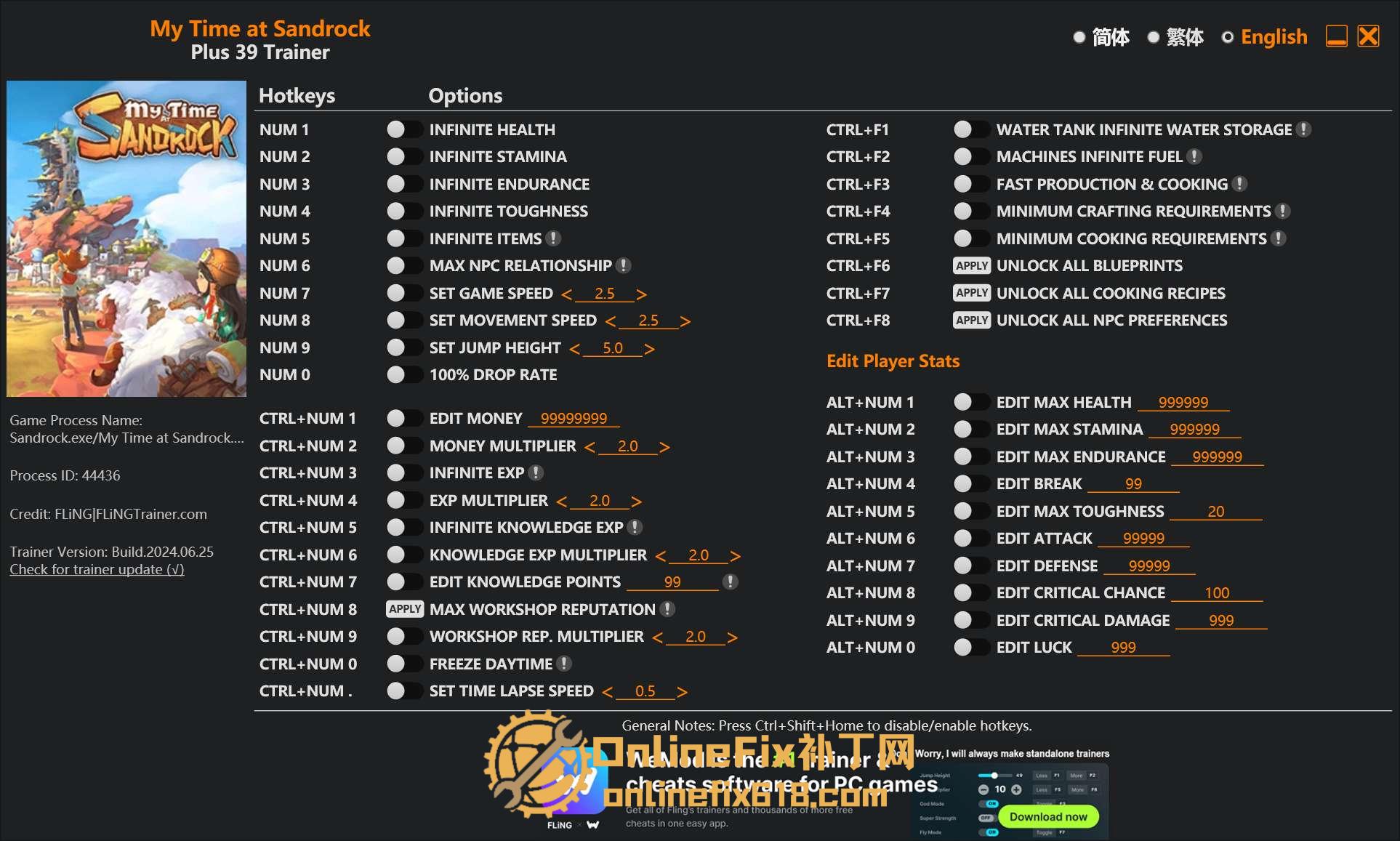Click the Download now button in ad
This screenshot has width=1400, height=841.
pyautogui.click(x=1047, y=816)
